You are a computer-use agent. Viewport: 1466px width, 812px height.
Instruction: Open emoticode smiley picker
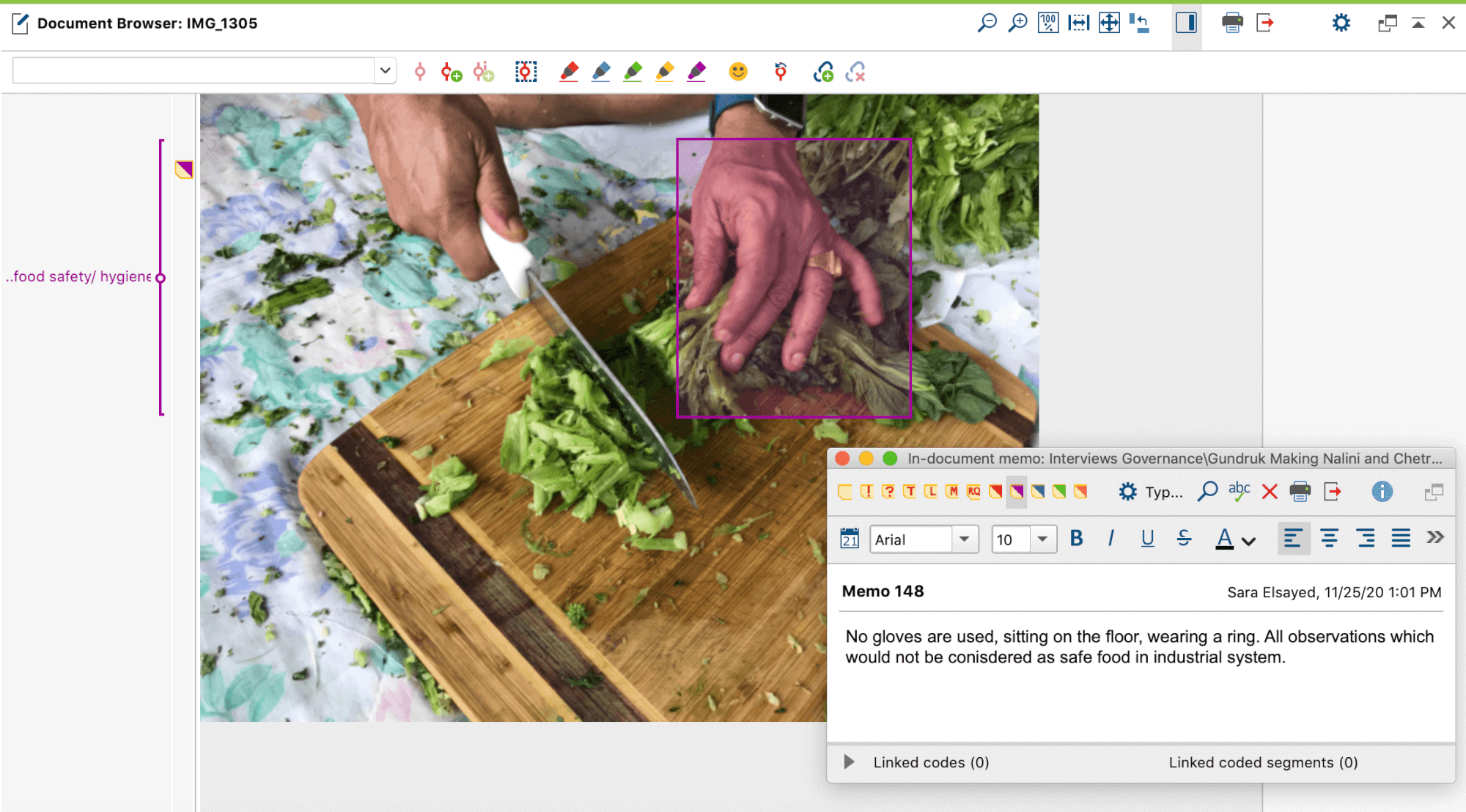738,71
